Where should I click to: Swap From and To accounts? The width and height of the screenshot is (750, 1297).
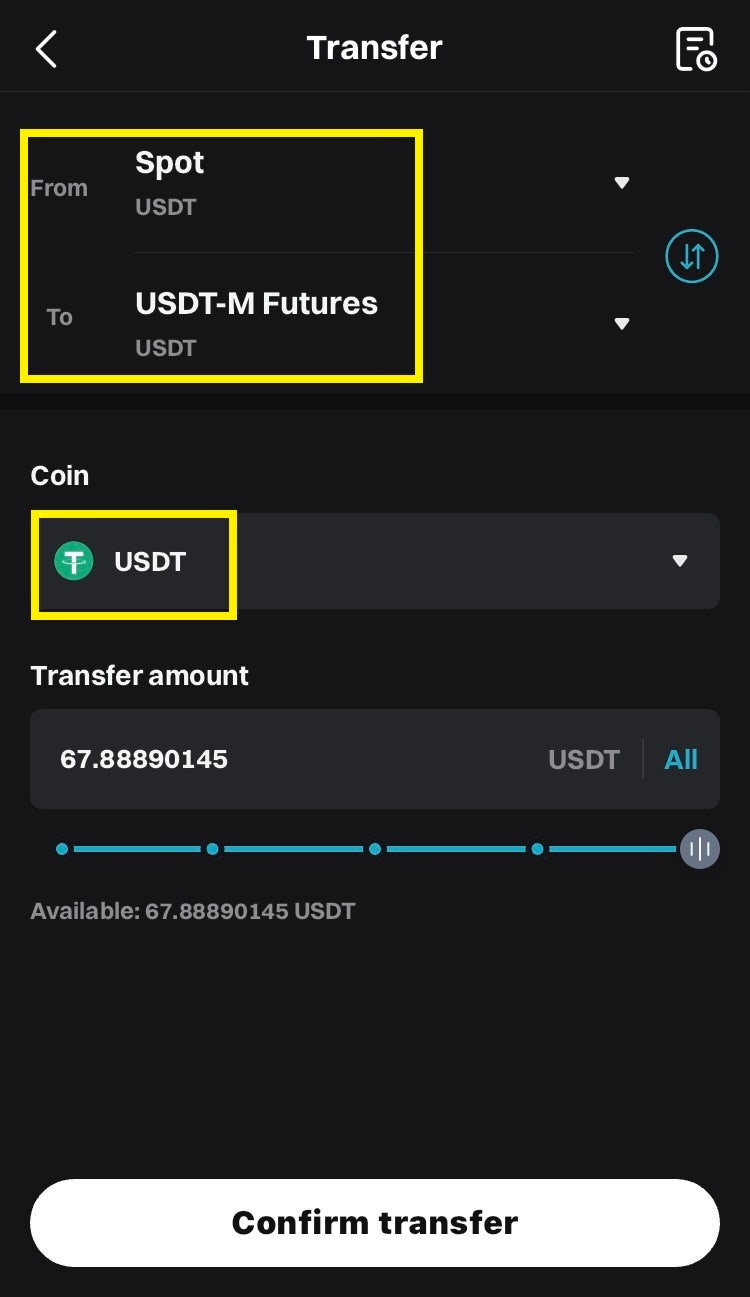(692, 256)
